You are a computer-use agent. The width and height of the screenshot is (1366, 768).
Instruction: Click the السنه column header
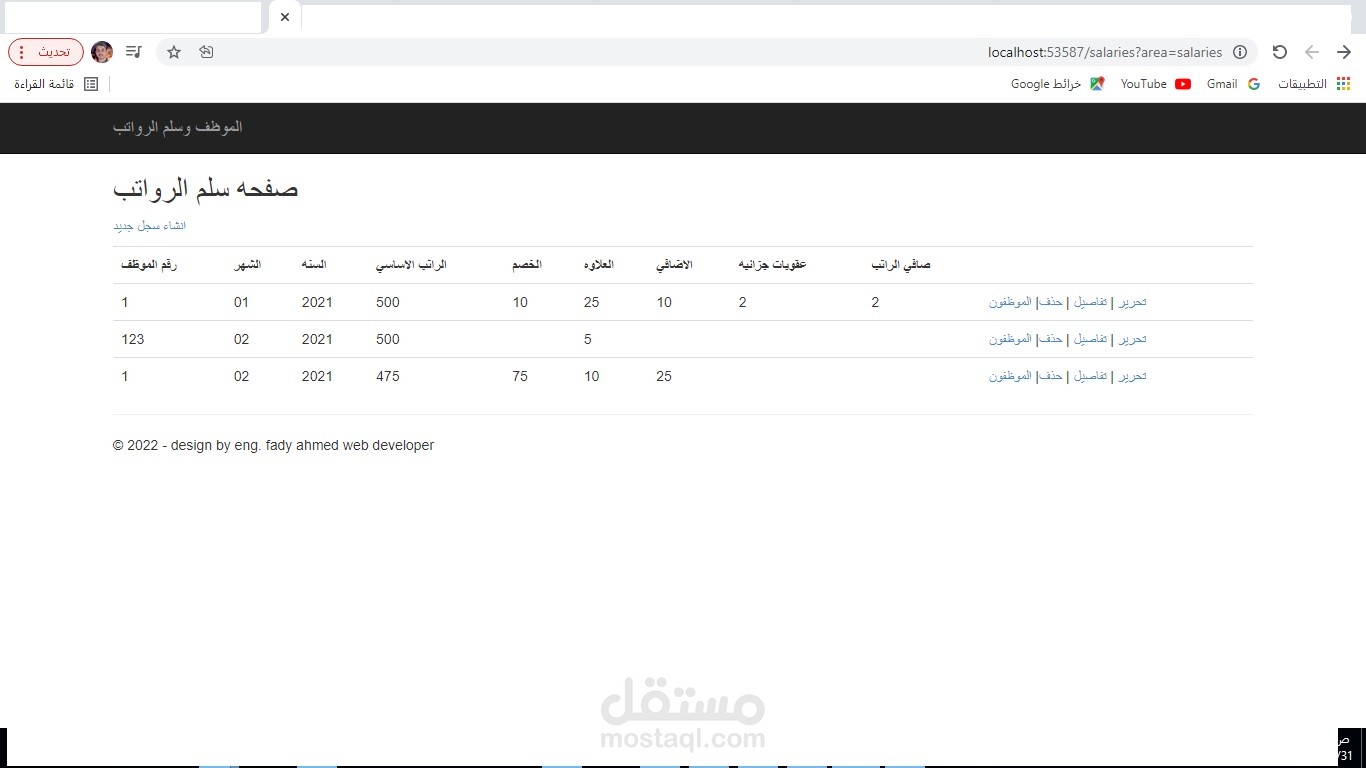click(314, 265)
